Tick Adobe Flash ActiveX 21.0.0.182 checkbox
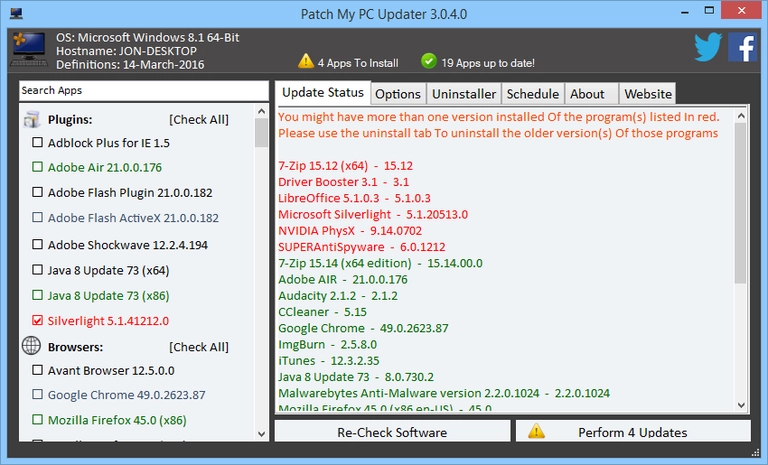Image resolution: width=768 pixels, height=465 pixels. pos(37,217)
